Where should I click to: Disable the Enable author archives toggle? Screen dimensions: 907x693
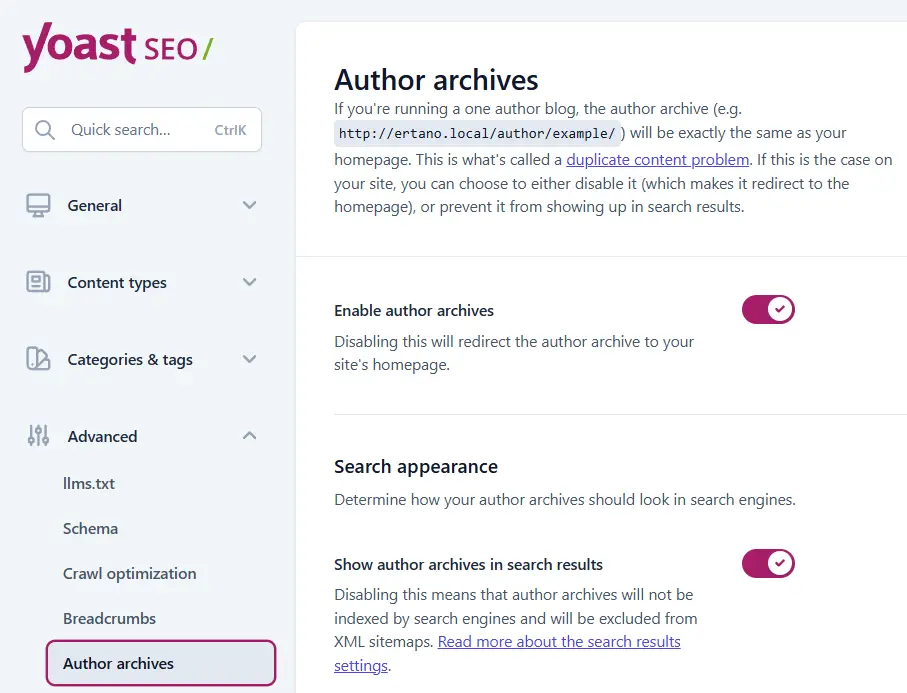click(768, 309)
